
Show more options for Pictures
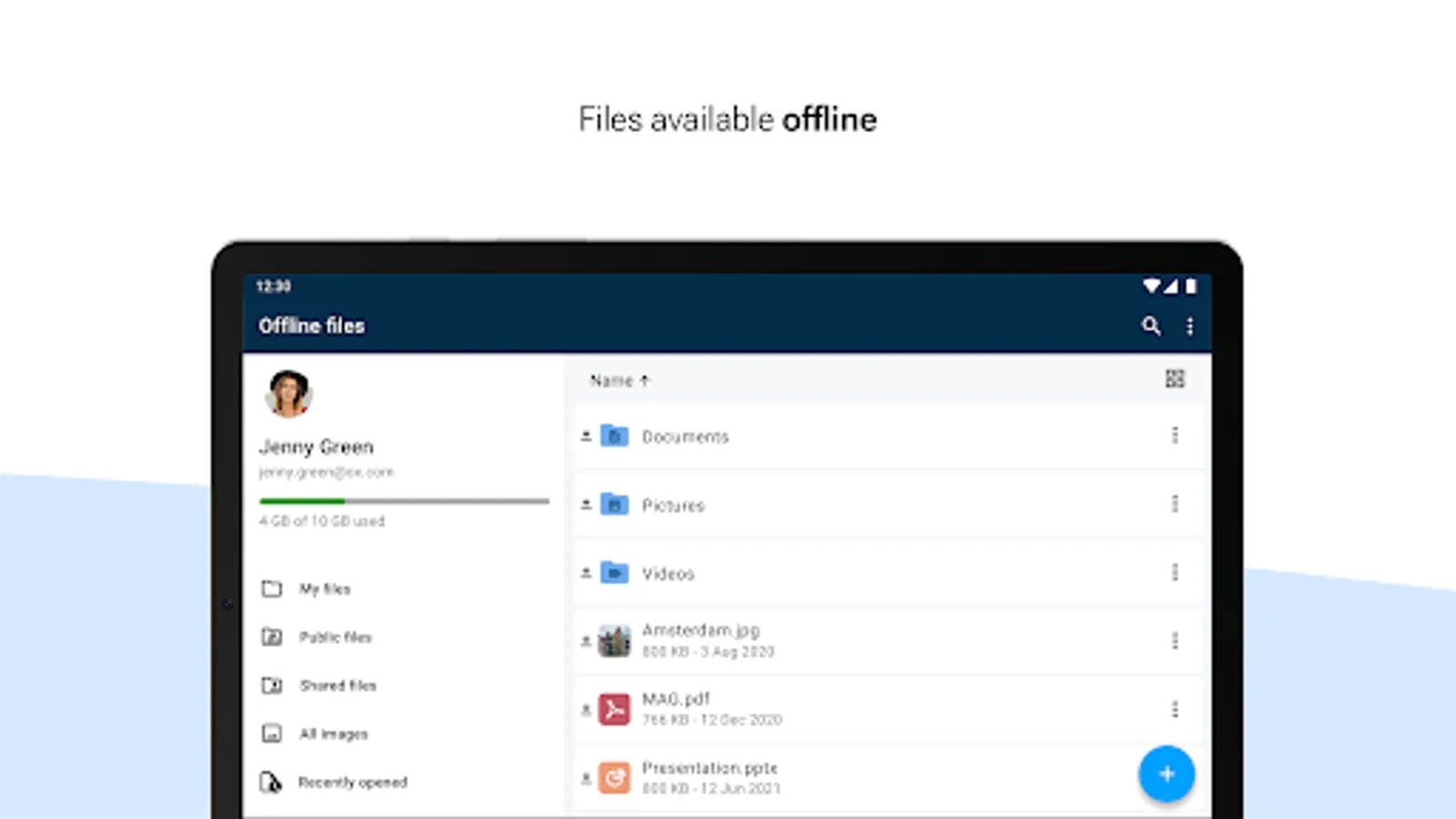point(1175,504)
